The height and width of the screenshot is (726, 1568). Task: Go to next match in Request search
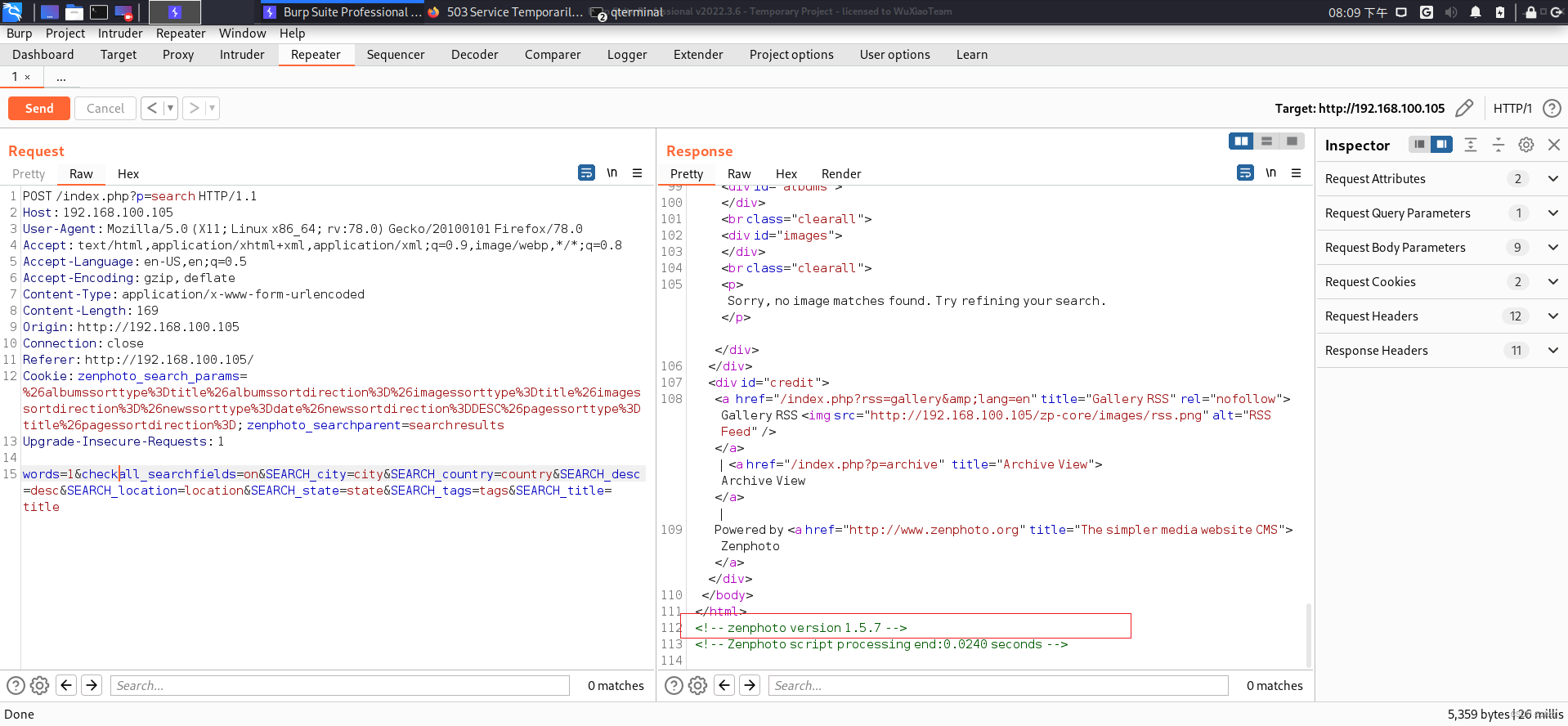point(92,685)
